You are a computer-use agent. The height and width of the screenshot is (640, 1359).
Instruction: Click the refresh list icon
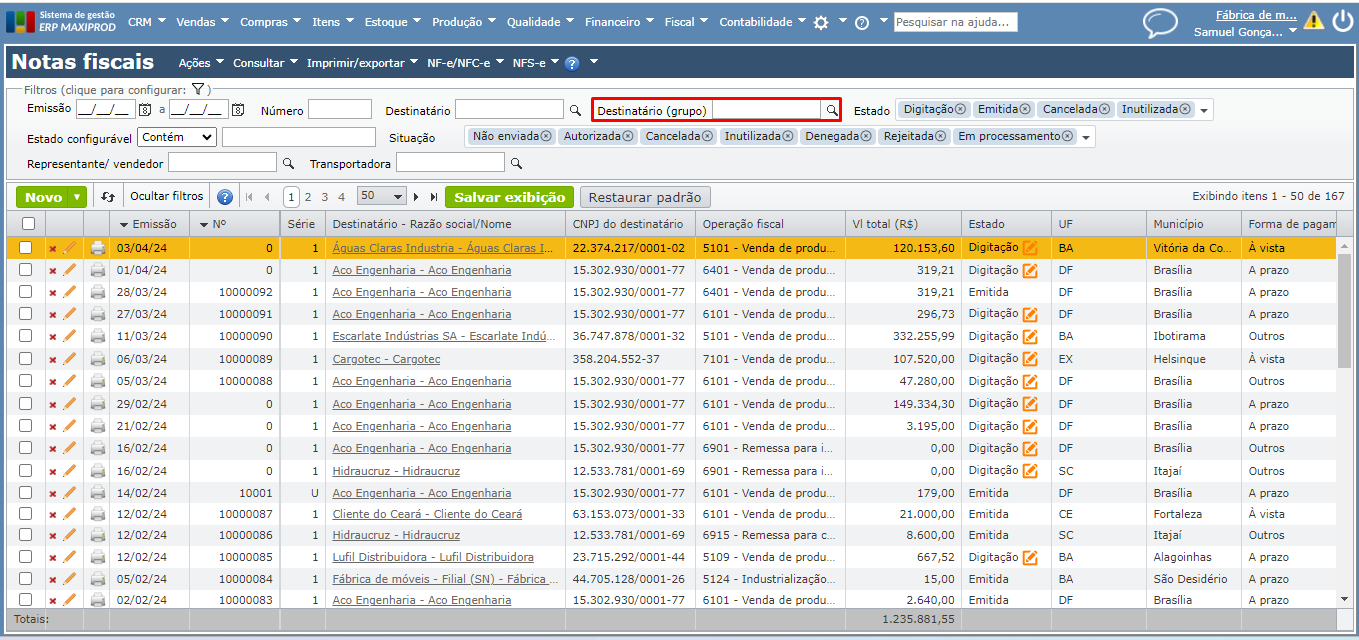click(x=108, y=197)
